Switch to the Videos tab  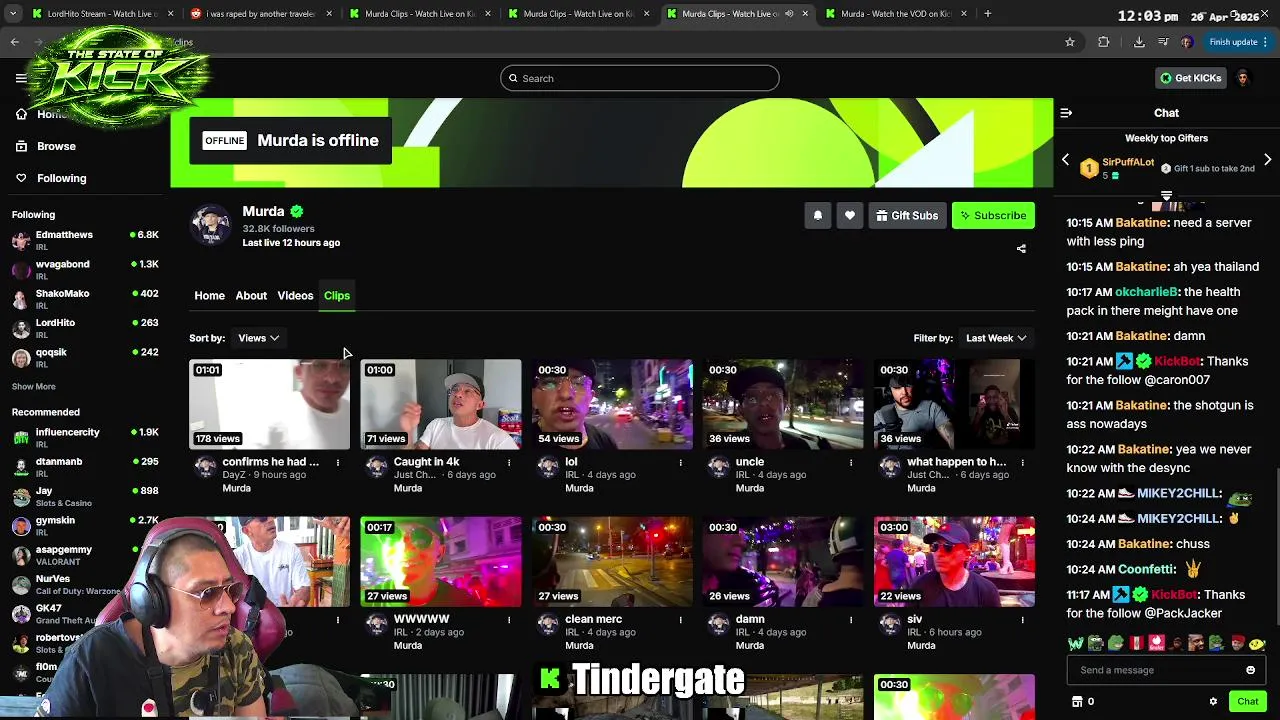295,296
